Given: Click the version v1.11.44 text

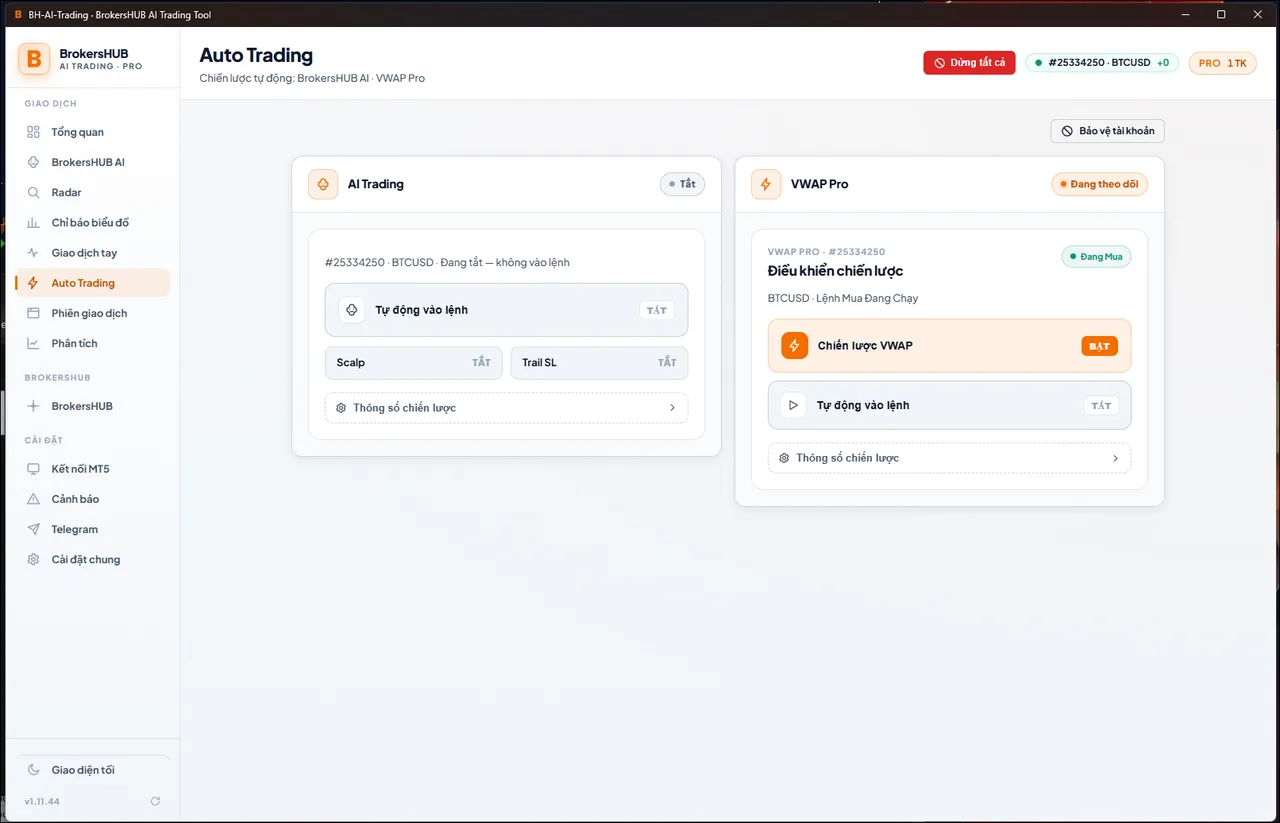Looking at the screenshot, I should pos(42,802).
